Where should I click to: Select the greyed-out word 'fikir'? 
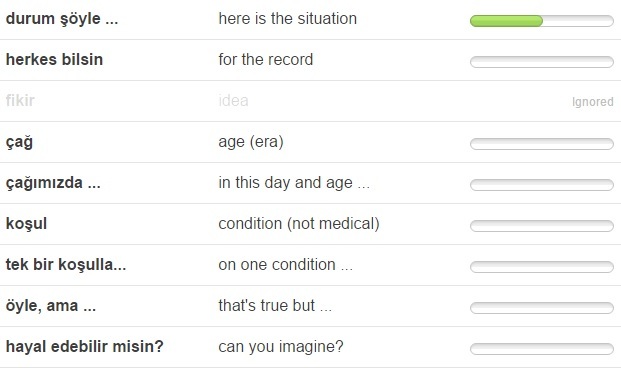click(x=20, y=101)
